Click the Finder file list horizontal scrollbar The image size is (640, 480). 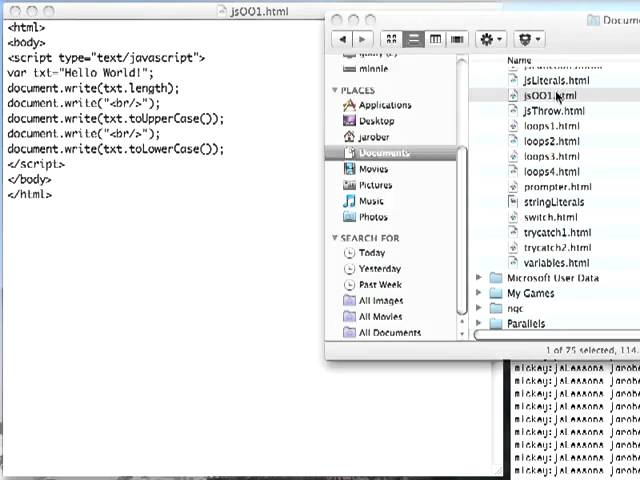pyautogui.click(x=557, y=335)
